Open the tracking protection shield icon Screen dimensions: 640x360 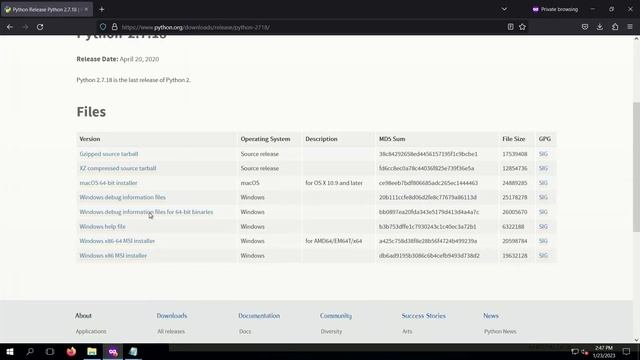click(103, 27)
